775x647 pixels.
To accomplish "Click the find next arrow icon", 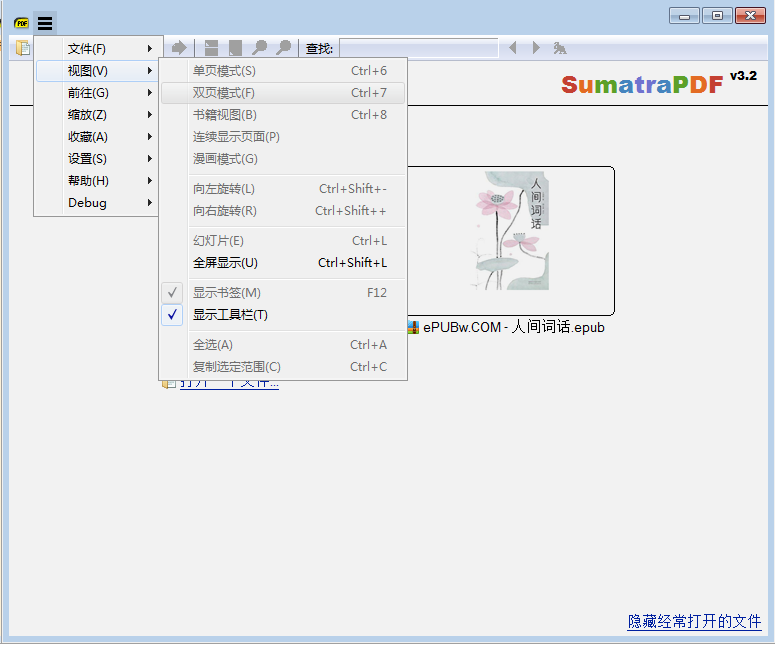I will tap(536, 48).
